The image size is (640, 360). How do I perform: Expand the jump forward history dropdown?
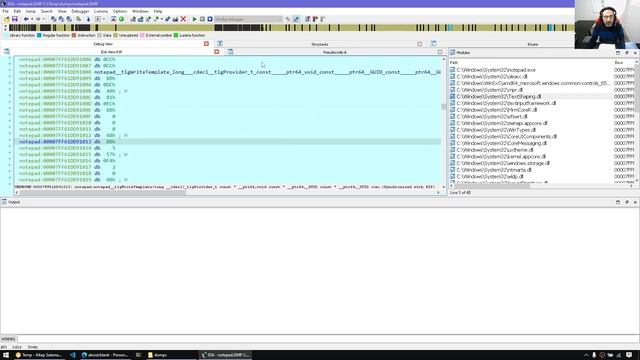point(43,19)
